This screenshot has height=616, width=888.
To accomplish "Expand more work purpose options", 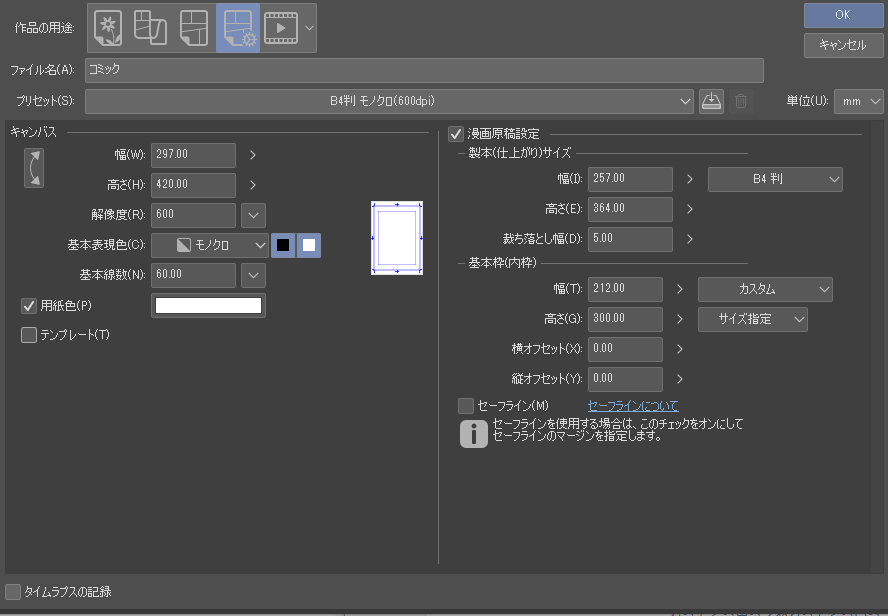I will (x=309, y=28).
